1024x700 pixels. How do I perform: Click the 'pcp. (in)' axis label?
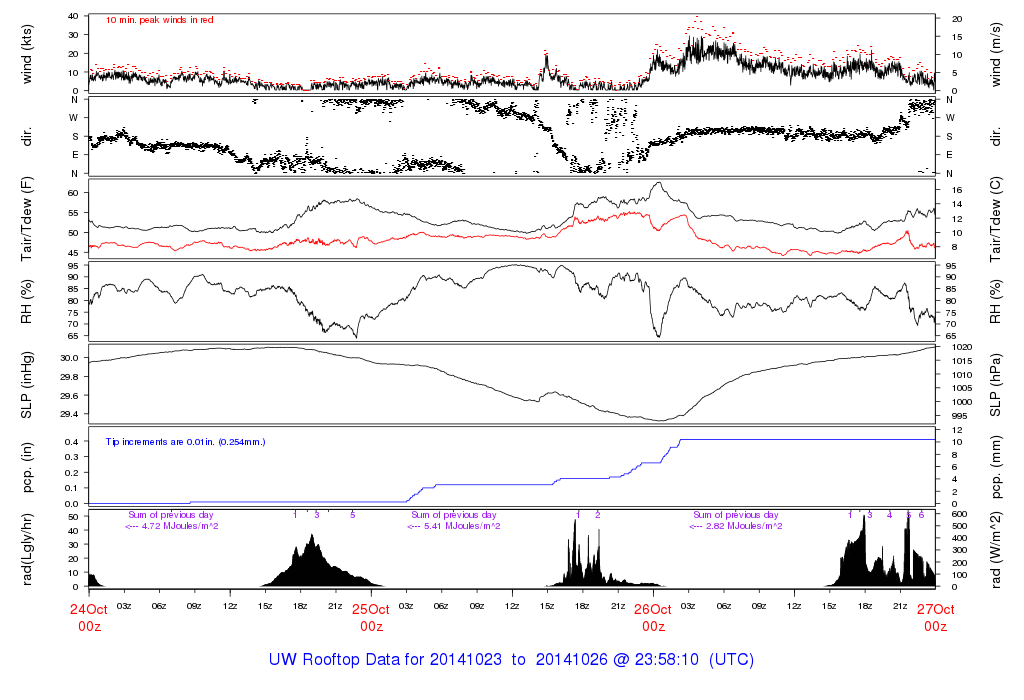pyautogui.click(x=27, y=468)
